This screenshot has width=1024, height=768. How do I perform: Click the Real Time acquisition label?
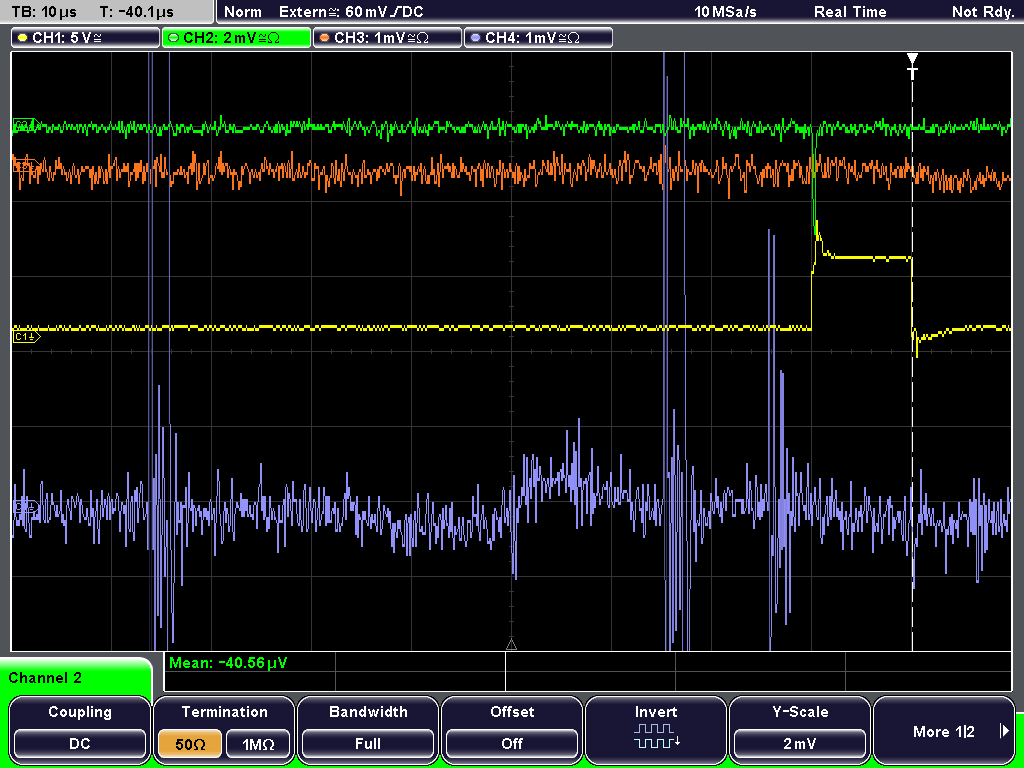pyautogui.click(x=850, y=12)
